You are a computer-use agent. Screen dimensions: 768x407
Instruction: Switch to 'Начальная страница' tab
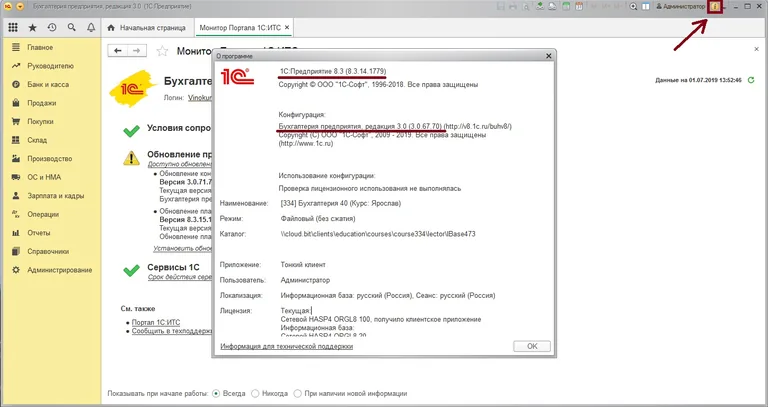(150, 27)
